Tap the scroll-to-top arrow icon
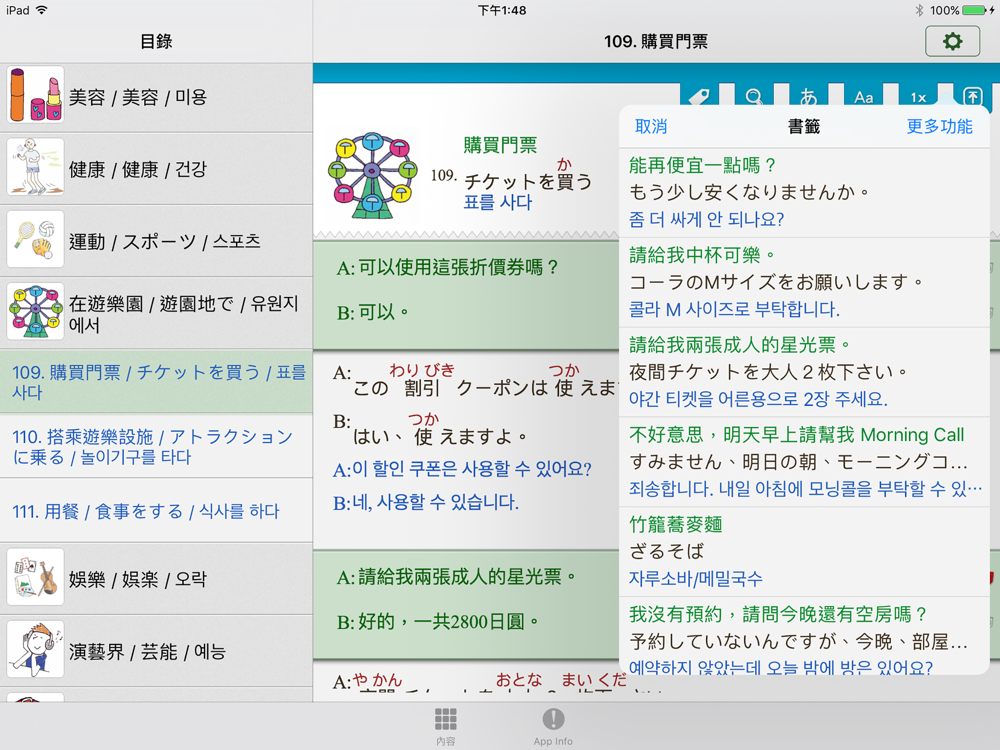The image size is (1000, 750). click(973, 96)
